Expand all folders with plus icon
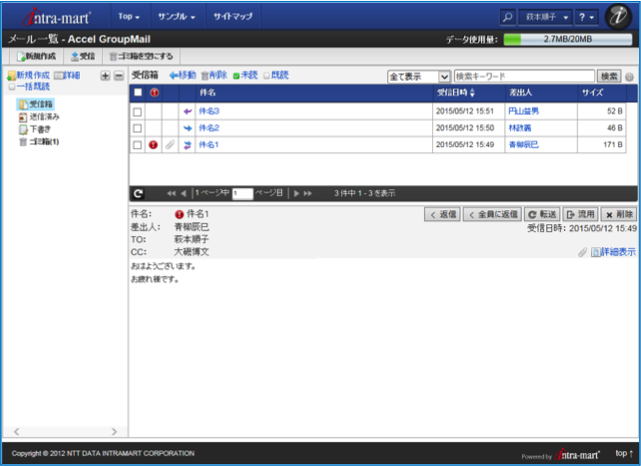641x466 pixels. 105,76
